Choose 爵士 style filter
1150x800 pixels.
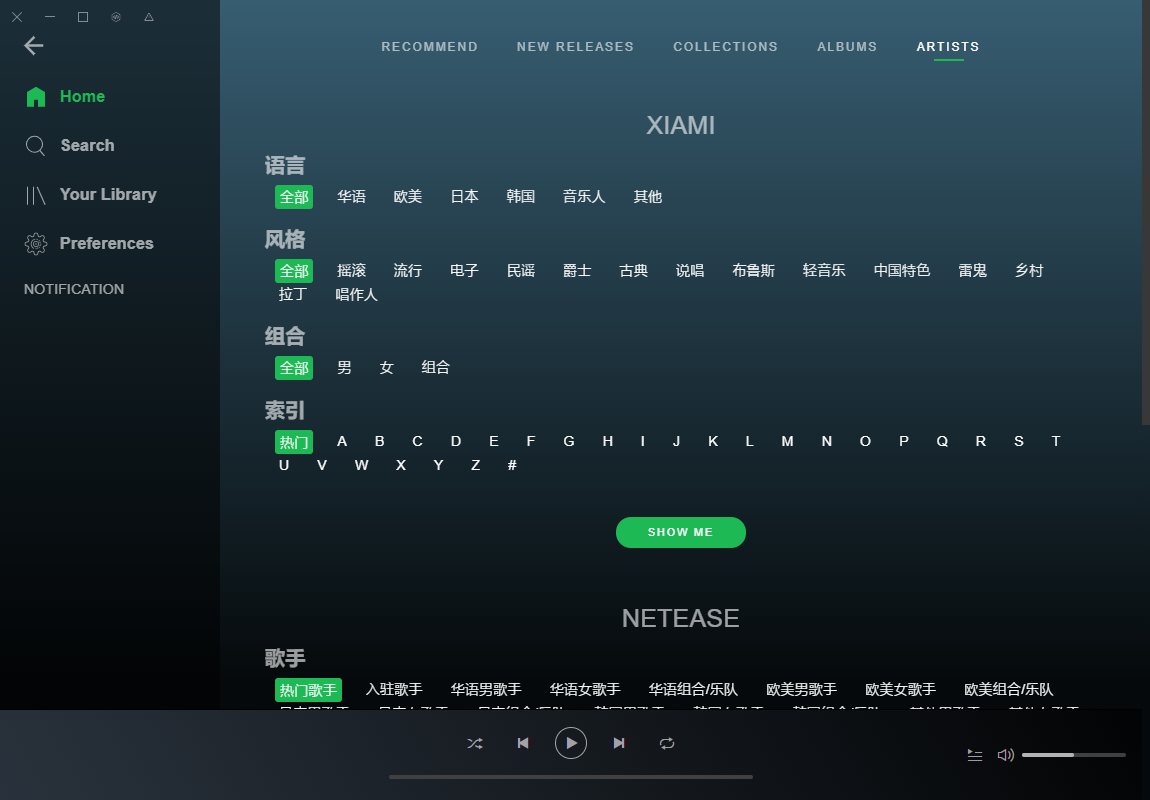pos(577,271)
